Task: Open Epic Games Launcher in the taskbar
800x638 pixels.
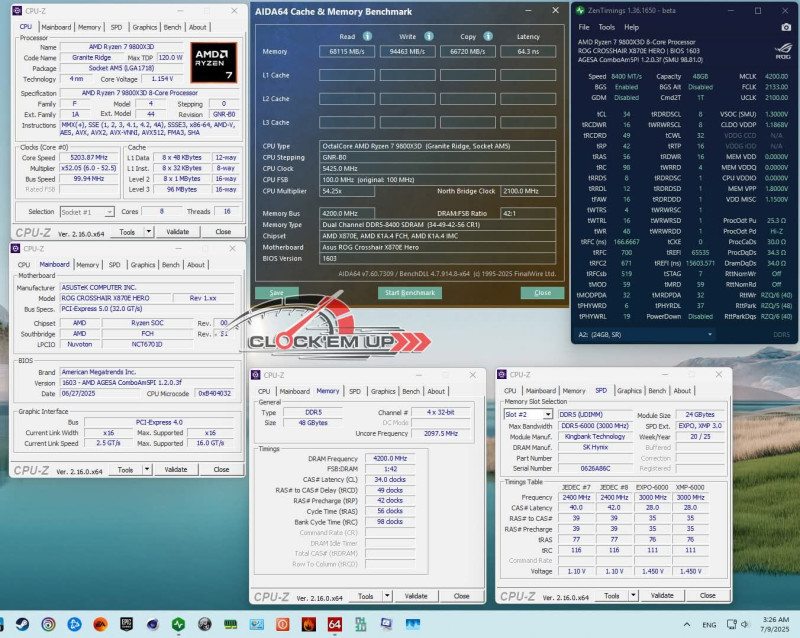Action: (x=126, y=624)
